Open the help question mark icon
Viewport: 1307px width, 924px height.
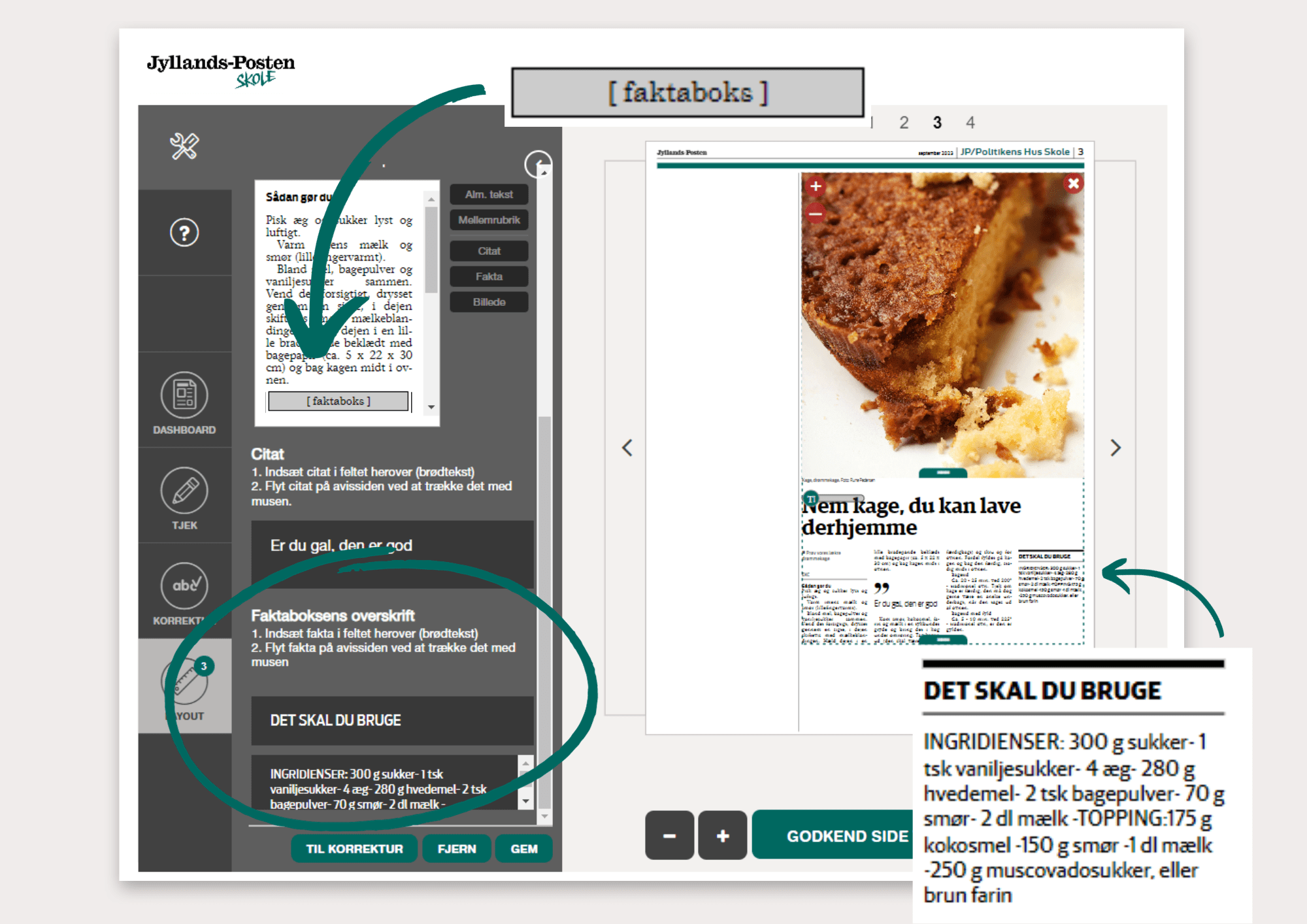184,233
